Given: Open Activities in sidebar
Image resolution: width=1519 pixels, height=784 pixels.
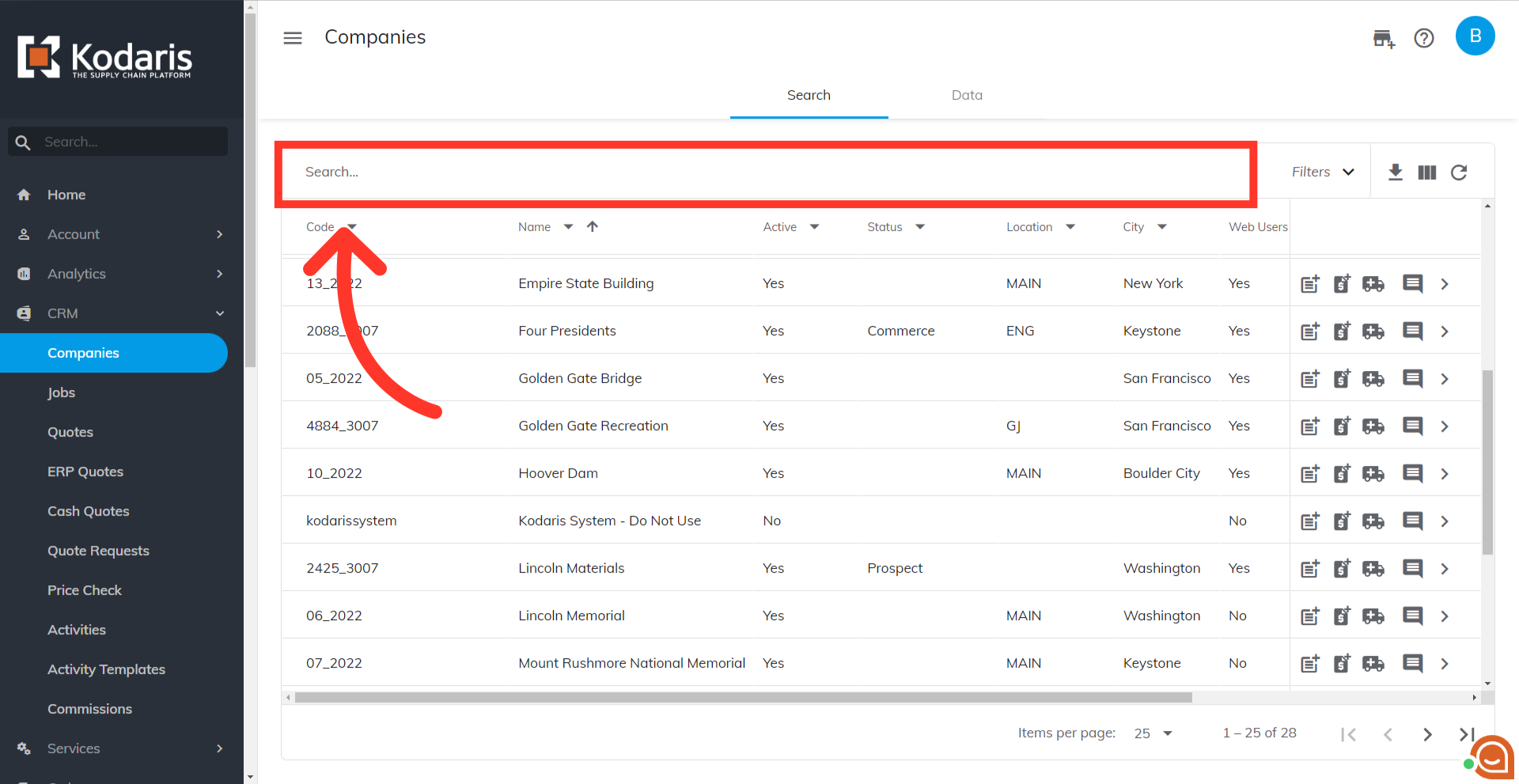Looking at the screenshot, I should point(77,630).
